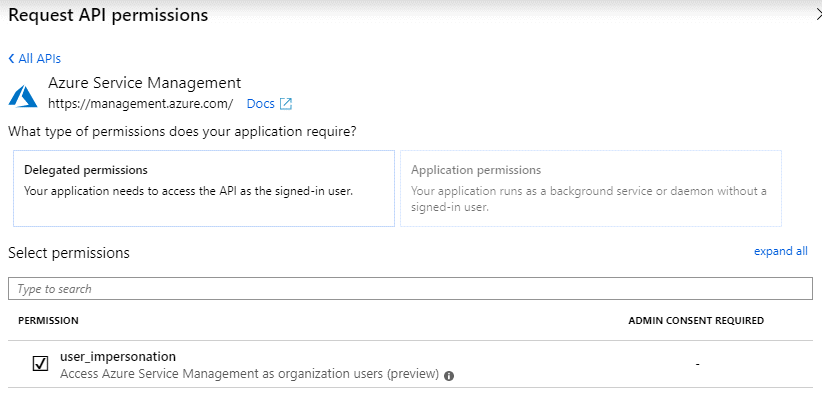This screenshot has width=822, height=402.
Task: Uncheck the user_impersonation checkbox
Action: click(40, 364)
